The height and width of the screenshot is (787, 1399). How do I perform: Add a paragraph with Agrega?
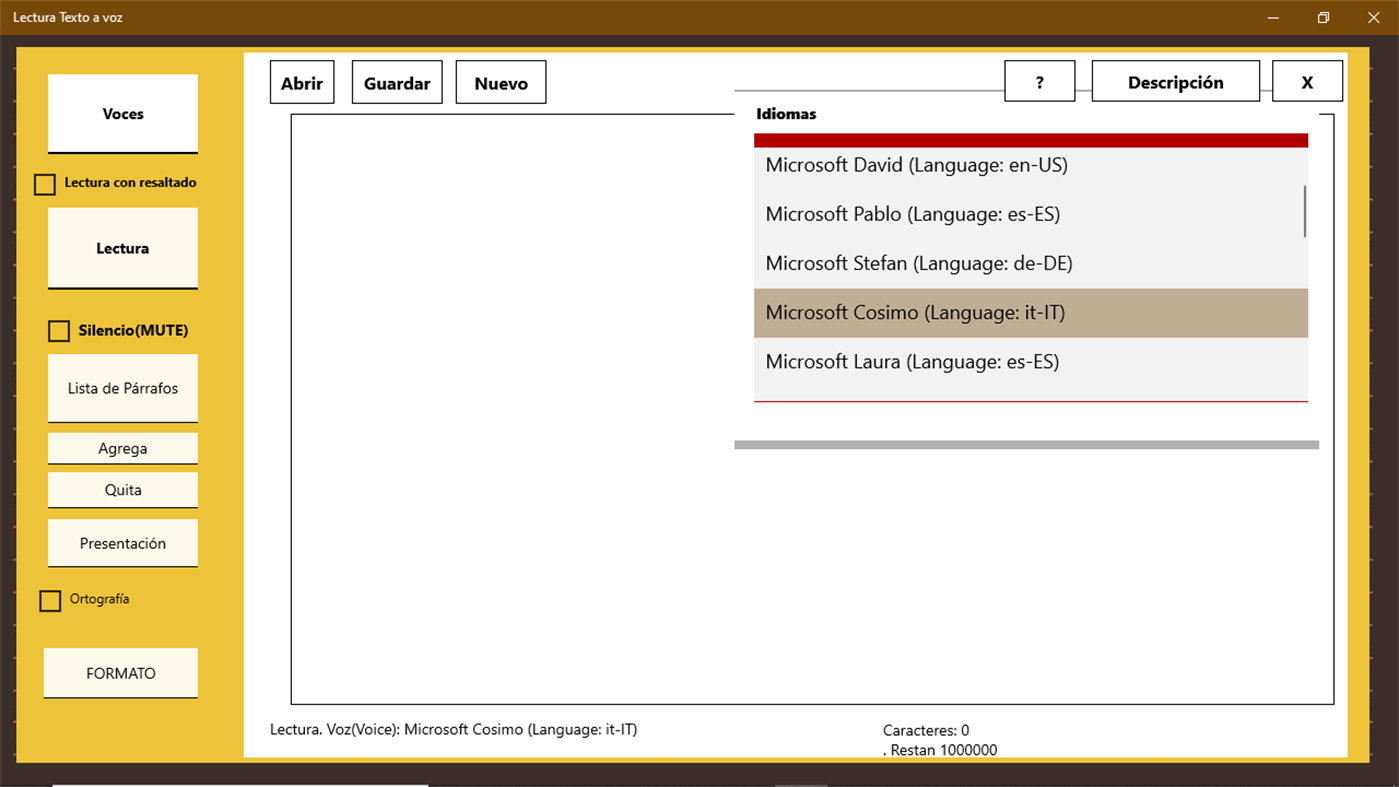tap(122, 448)
